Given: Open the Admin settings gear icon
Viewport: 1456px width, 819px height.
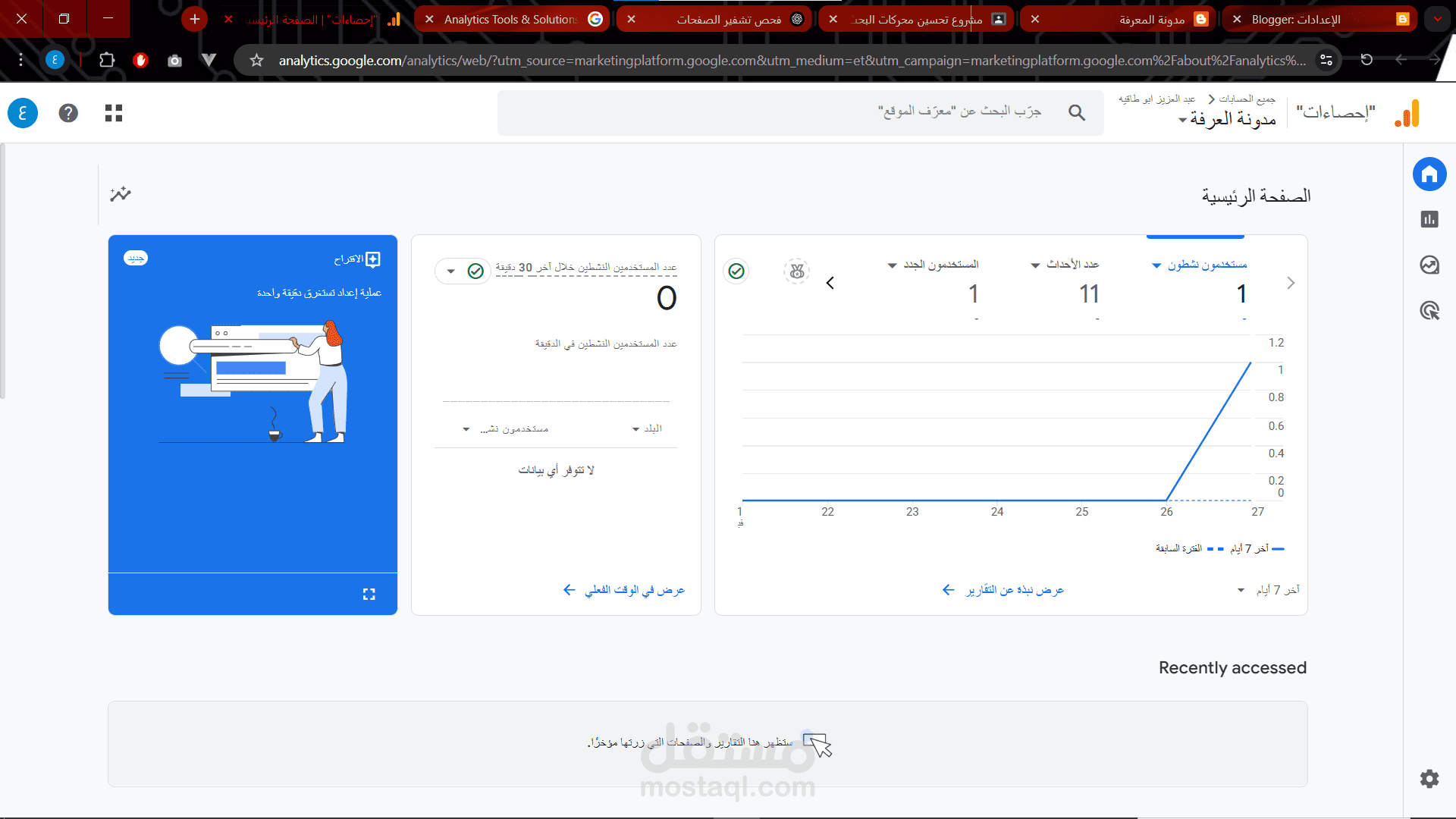Looking at the screenshot, I should point(1429,779).
